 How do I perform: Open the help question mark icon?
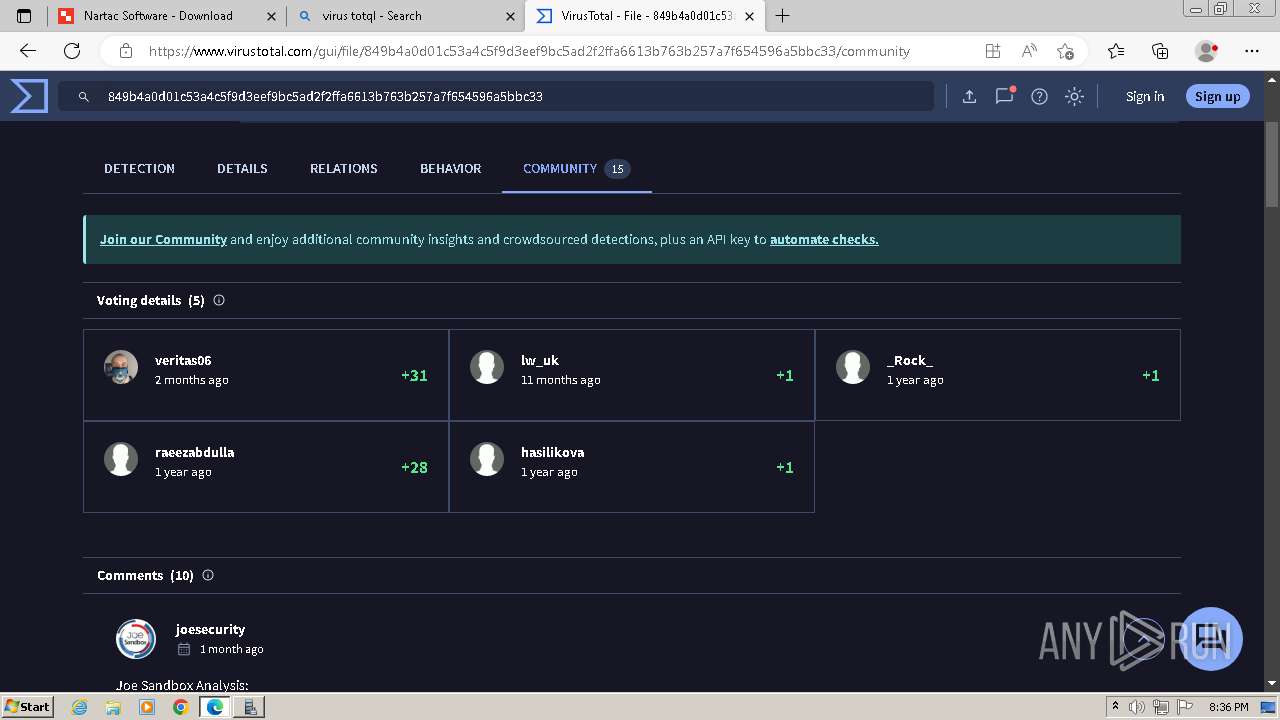pyautogui.click(x=1039, y=97)
